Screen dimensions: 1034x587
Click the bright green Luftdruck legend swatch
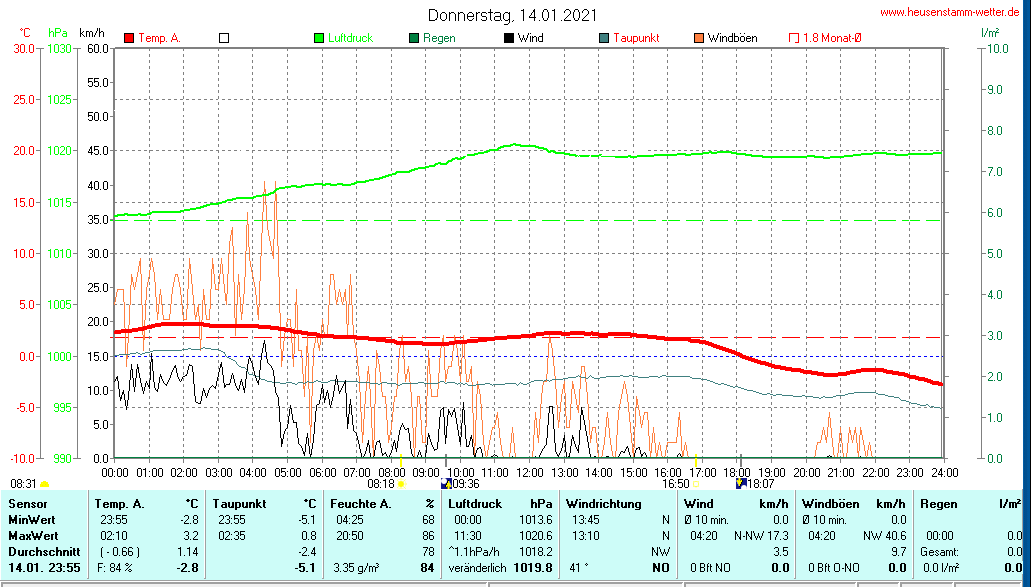[x=319, y=38]
